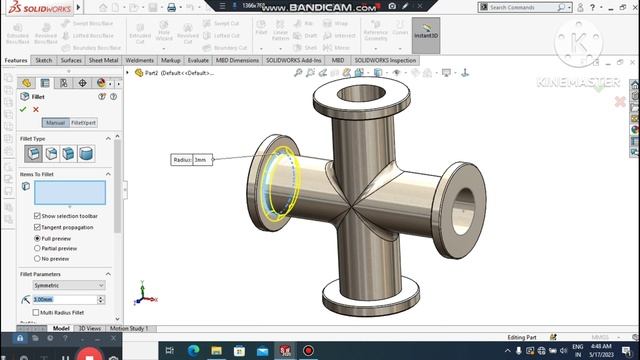640x360 pixels.
Task: Select Full preview radio button
Action: [x=37, y=238]
